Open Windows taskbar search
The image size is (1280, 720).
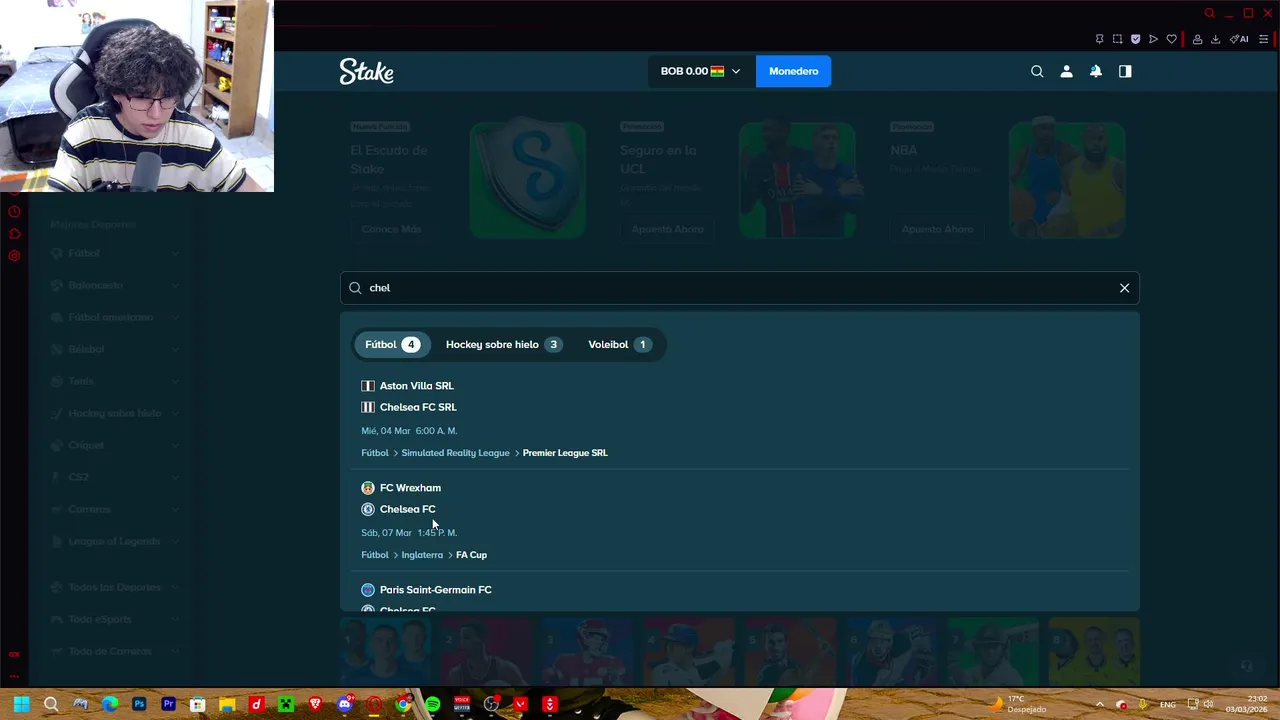click(51, 704)
